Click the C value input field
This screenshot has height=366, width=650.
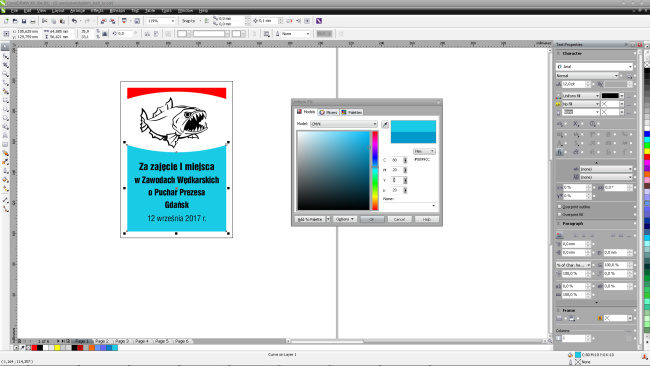click(x=396, y=160)
